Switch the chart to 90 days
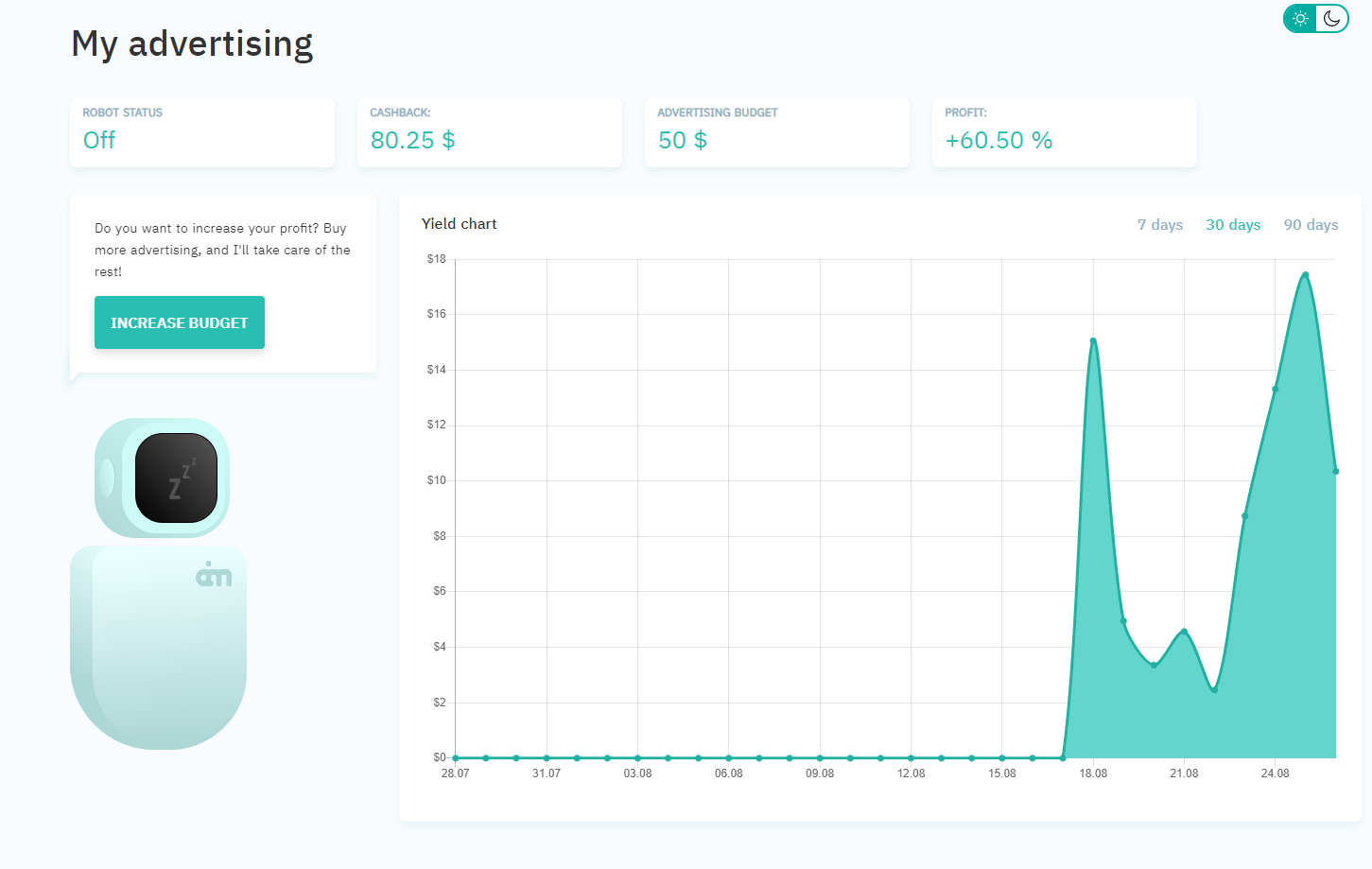Image resolution: width=1372 pixels, height=869 pixels. click(x=1311, y=225)
